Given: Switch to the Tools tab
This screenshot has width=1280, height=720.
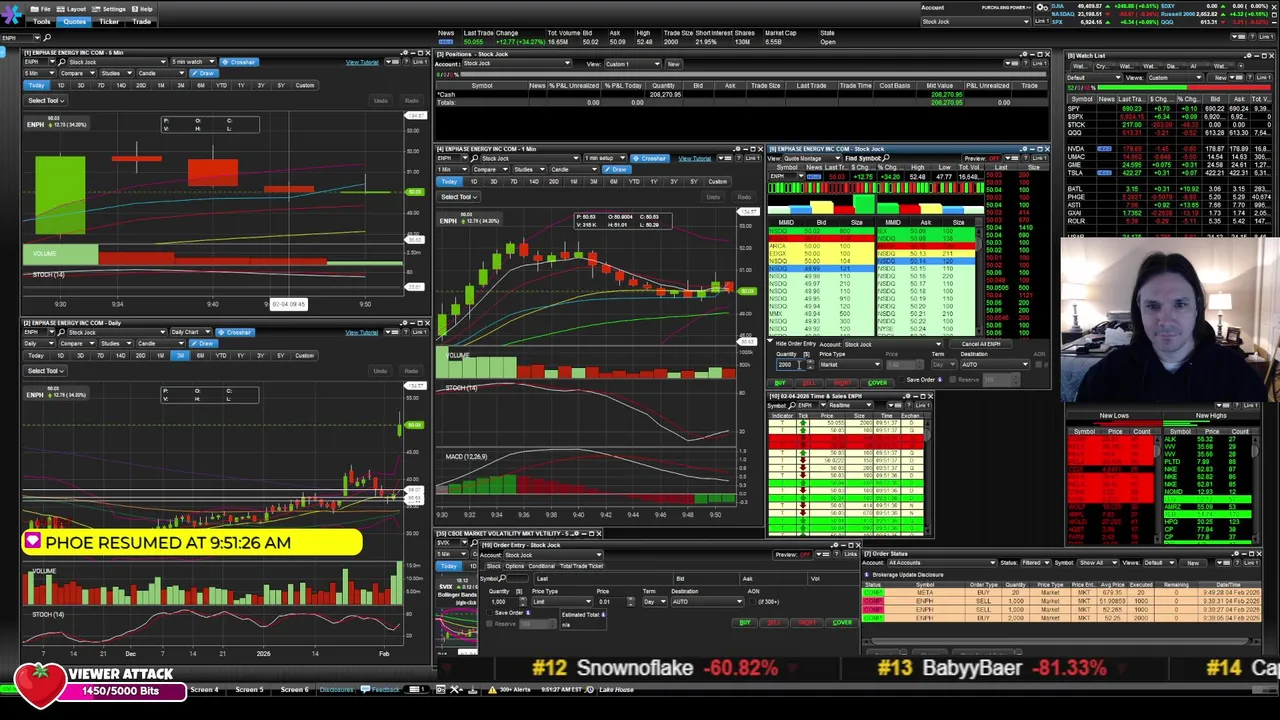Looking at the screenshot, I should (42, 21).
